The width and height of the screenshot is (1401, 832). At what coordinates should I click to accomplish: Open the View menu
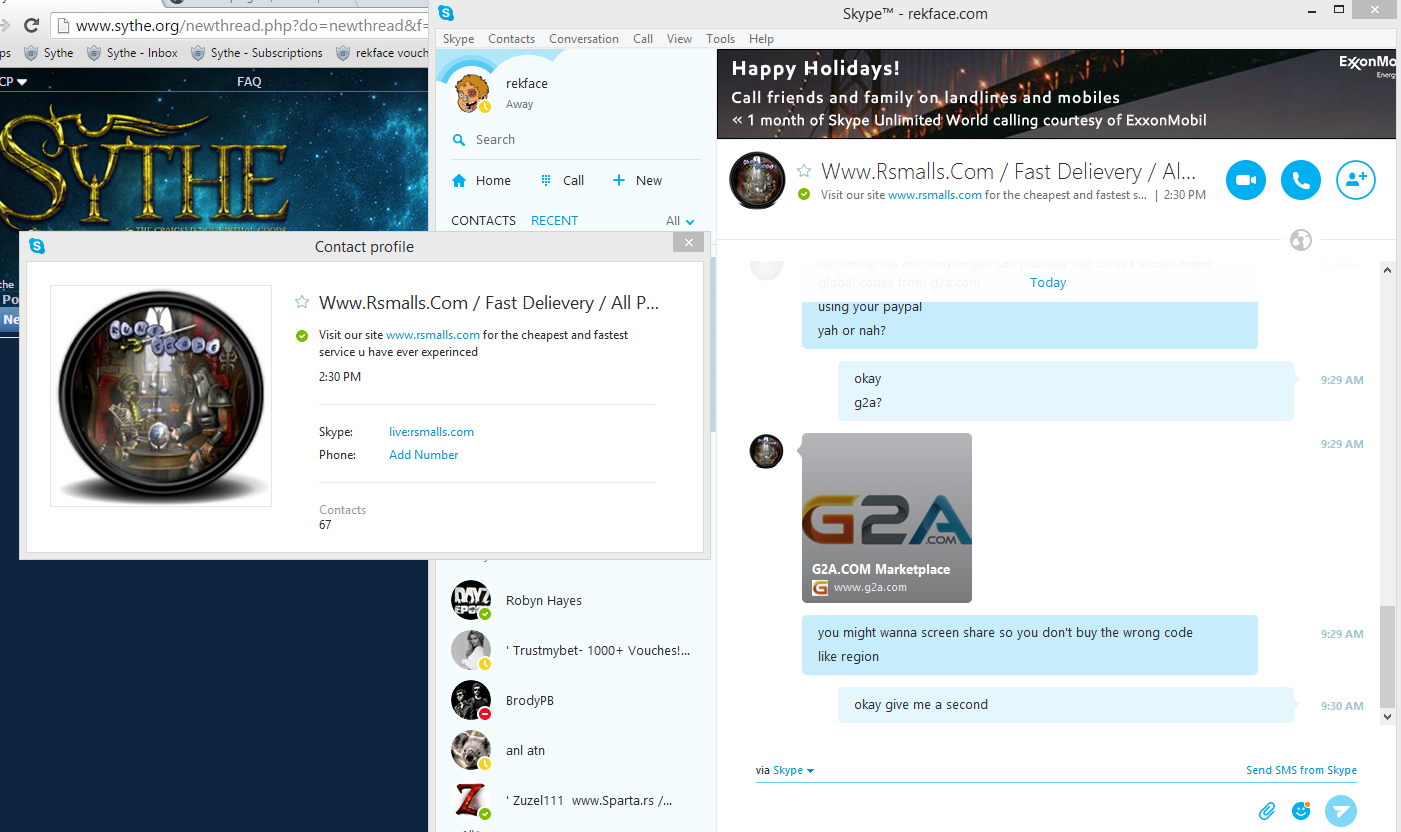(x=680, y=39)
